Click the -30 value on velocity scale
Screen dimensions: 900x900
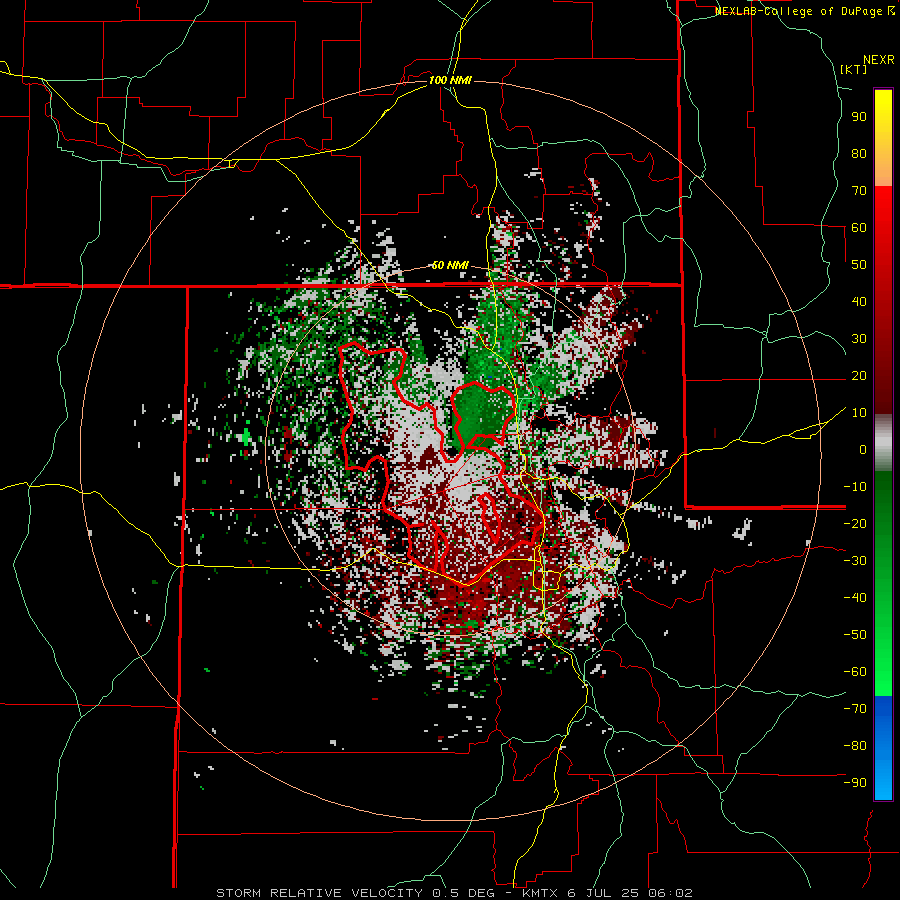(x=855, y=561)
